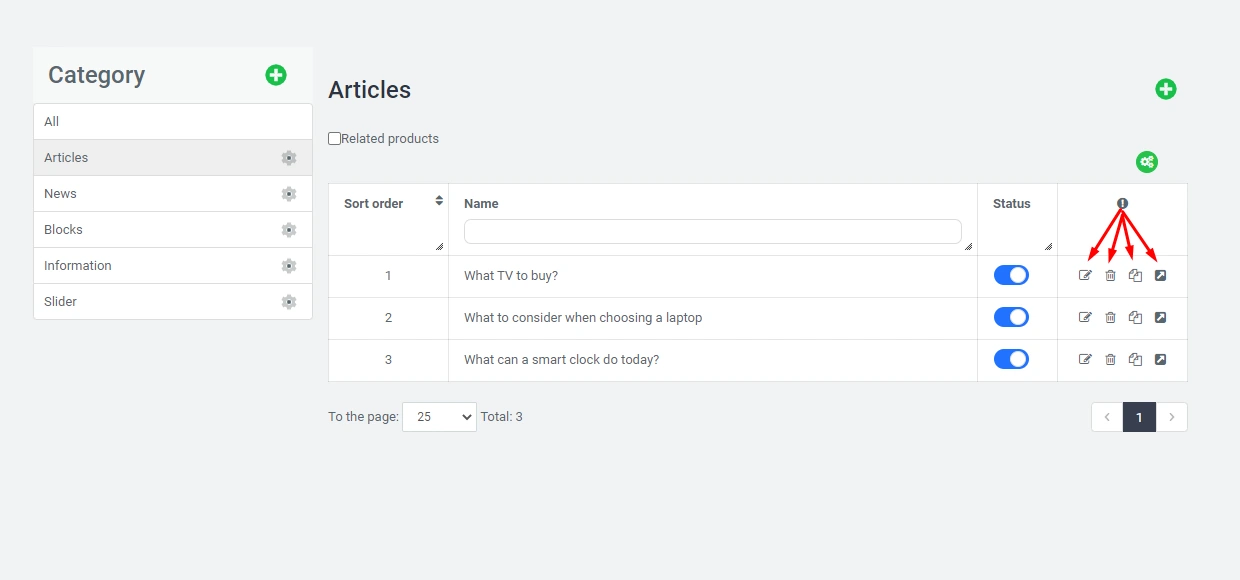The width and height of the screenshot is (1240, 580).
Task: Open the items per page dropdown
Action: (x=439, y=417)
